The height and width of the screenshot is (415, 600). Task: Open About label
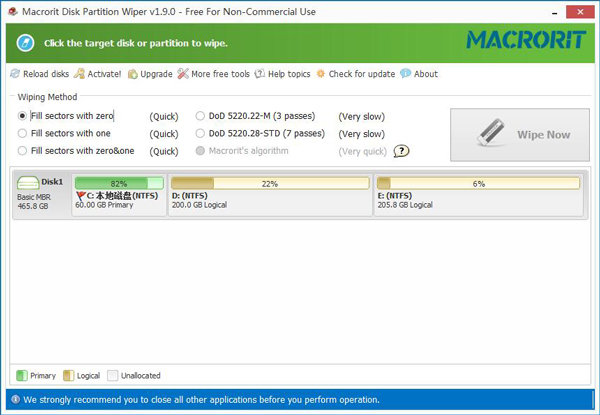pyautogui.click(x=426, y=74)
